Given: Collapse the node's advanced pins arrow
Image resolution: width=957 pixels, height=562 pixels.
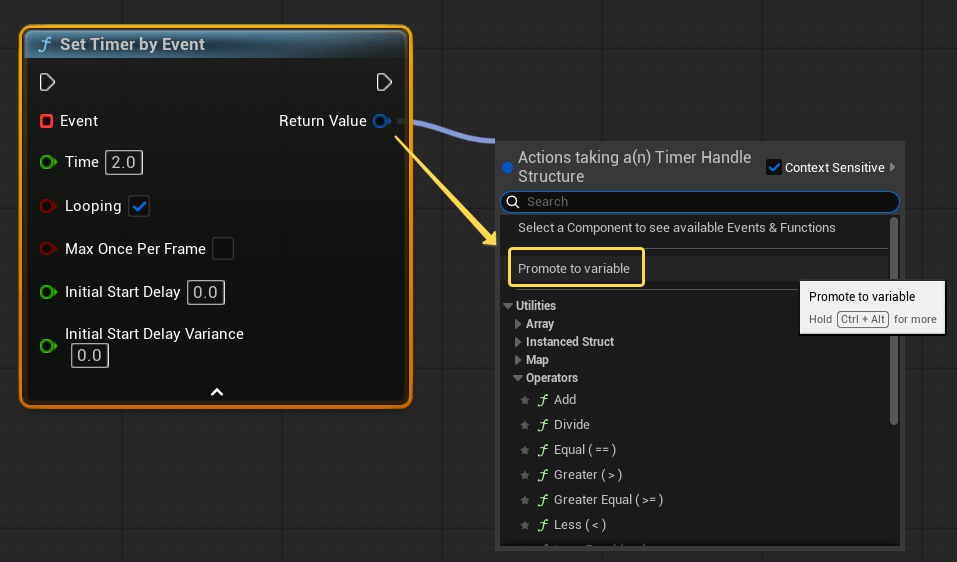Looking at the screenshot, I should [216, 392].
